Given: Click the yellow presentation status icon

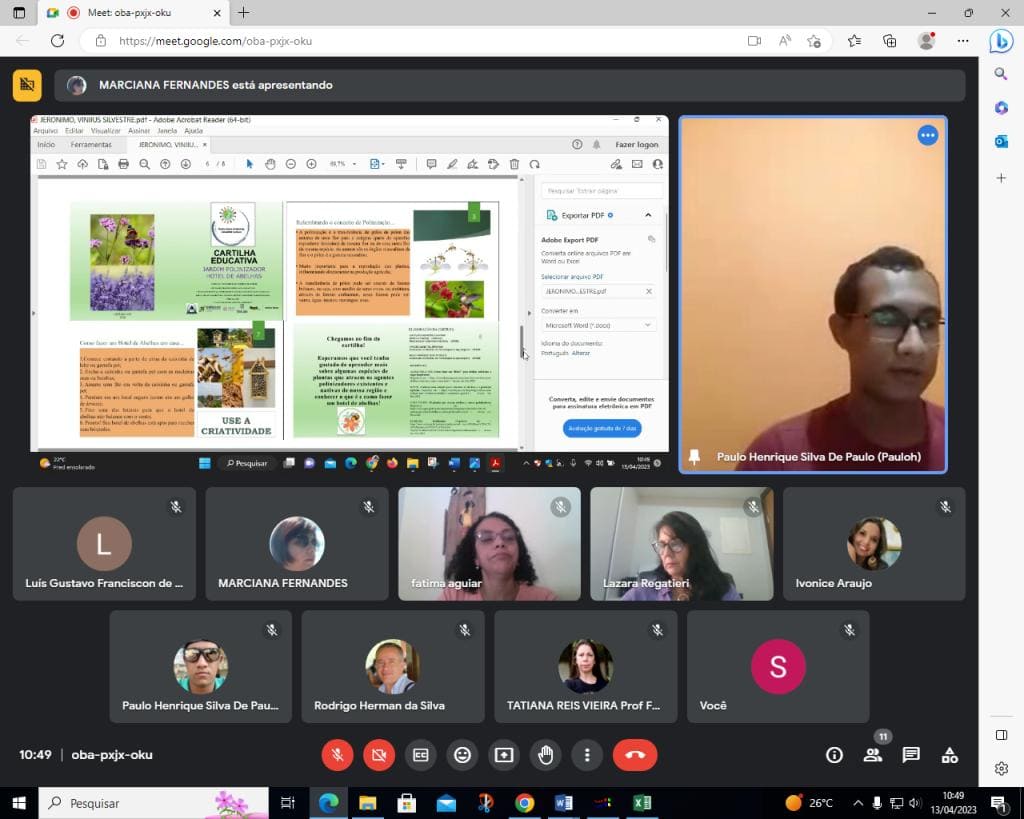Looking at the screenshot, I should click(27, 85).
